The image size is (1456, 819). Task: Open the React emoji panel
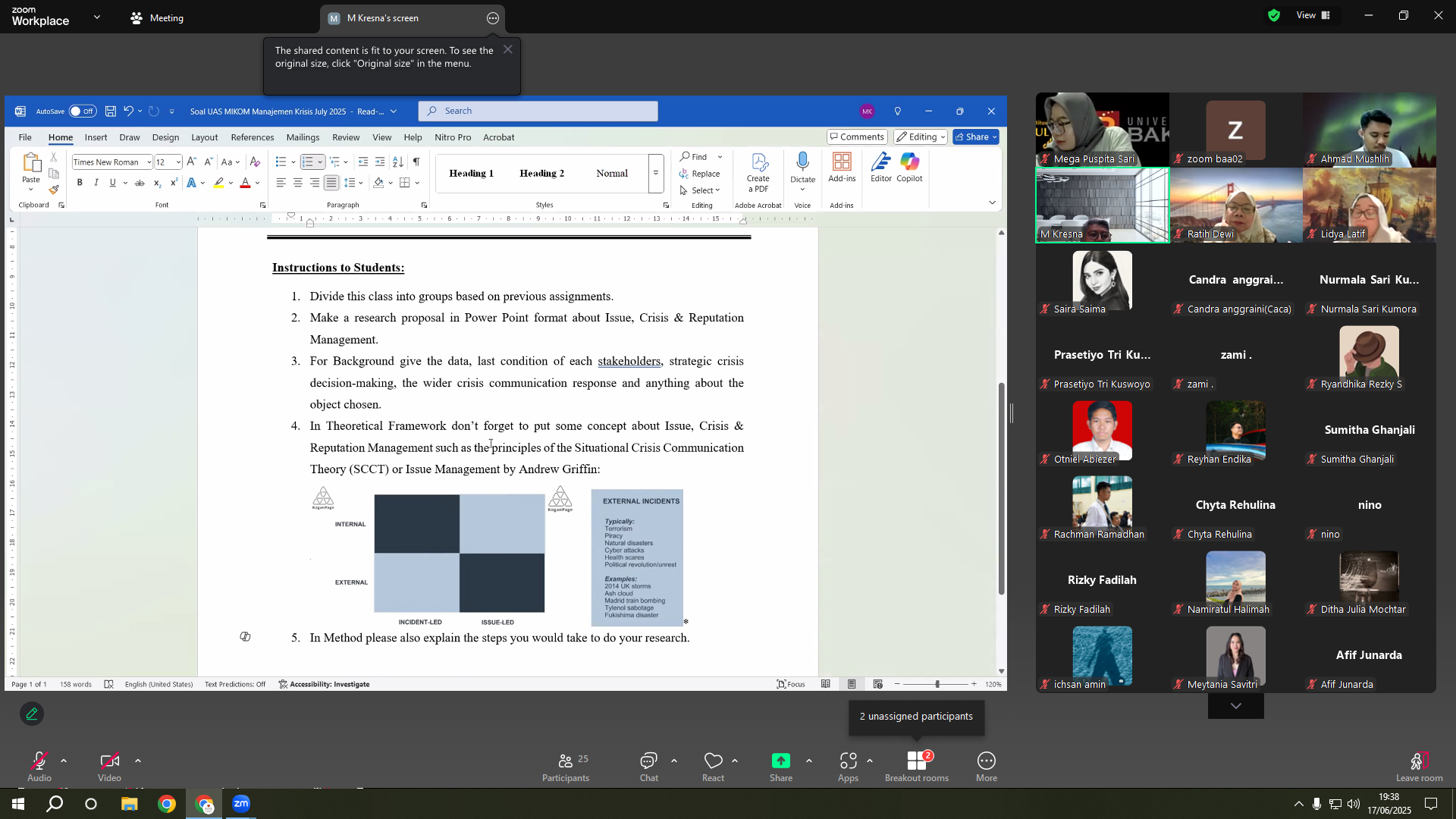713,761
